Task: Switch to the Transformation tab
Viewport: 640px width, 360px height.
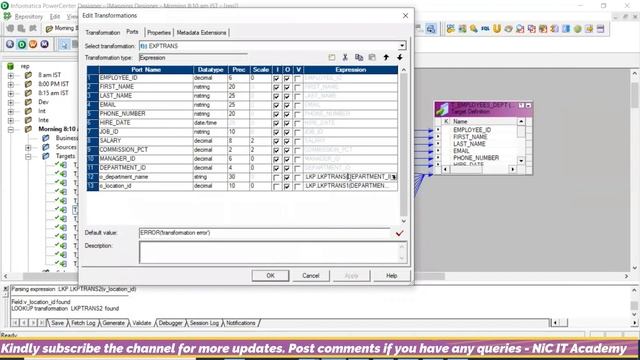Action: (x=102, y=33)
